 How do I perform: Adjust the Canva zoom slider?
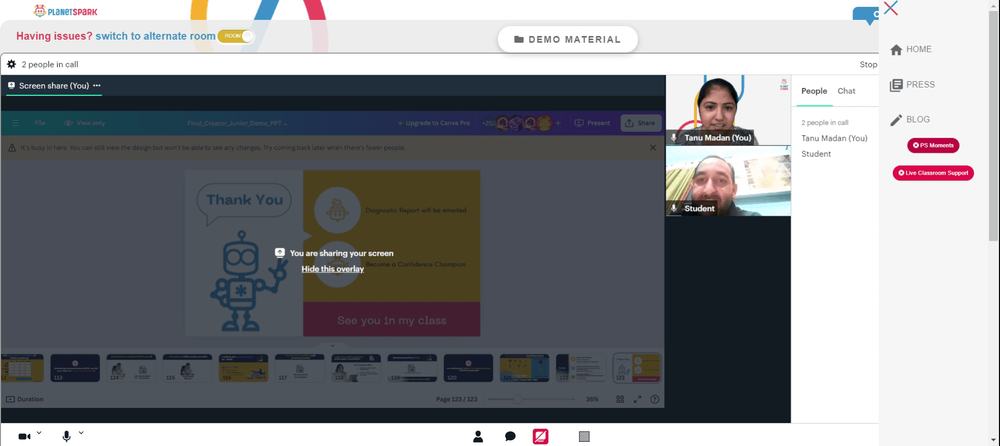(517, 399)
